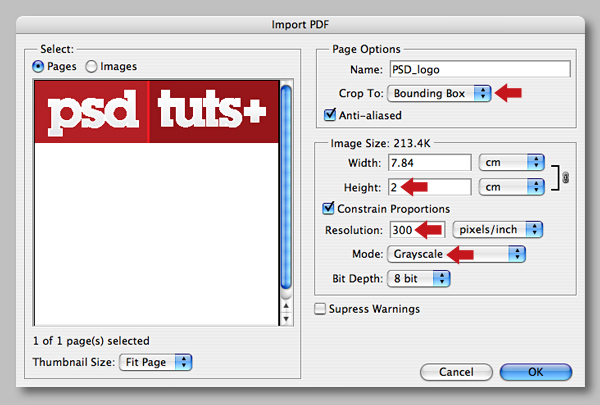Click the OK button
The image size is (600, 405).
(536, 372)
